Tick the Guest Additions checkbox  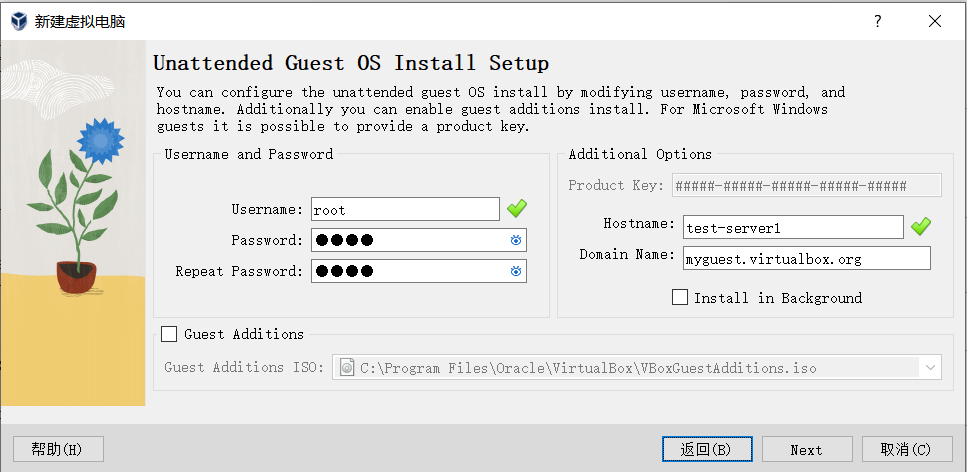(x=169, y=334)
